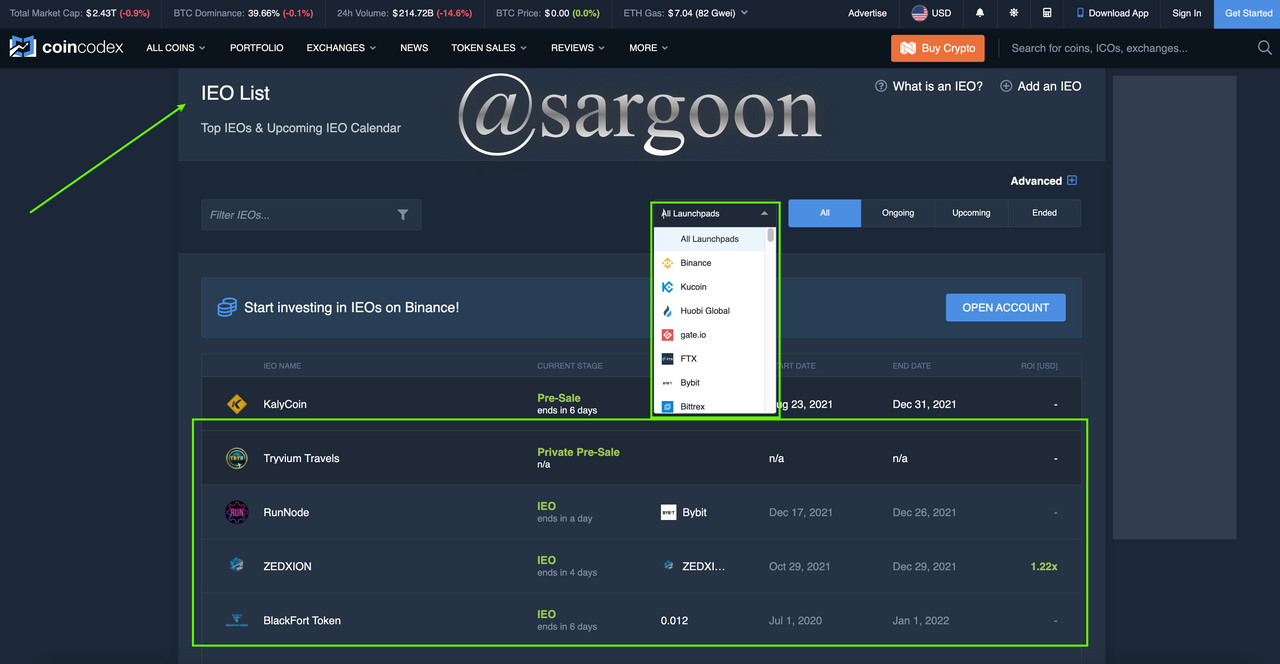Click the KalyCoin logo

237,404
